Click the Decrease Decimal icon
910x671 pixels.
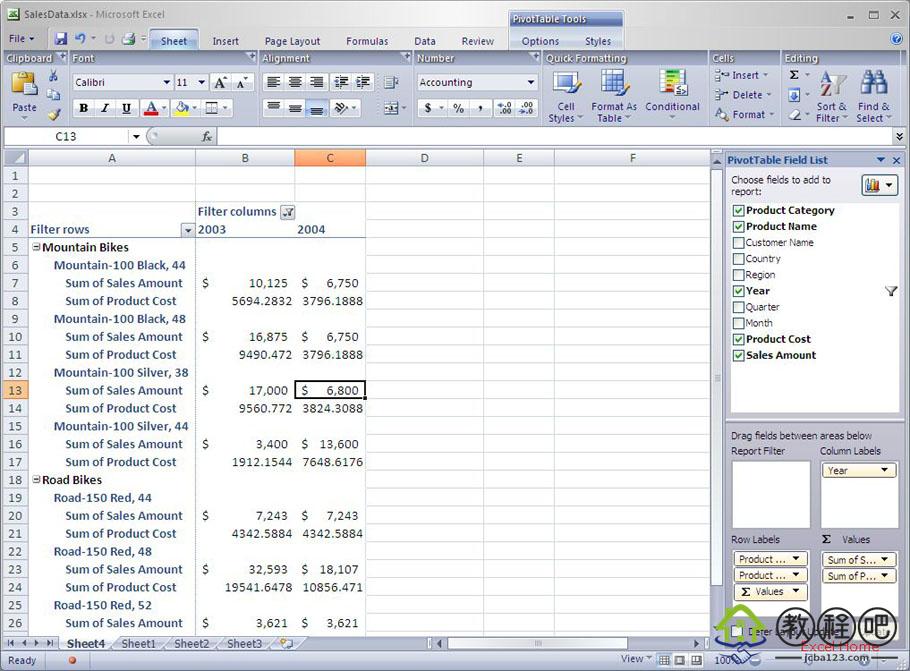pyautogui.click(x=526, y=108)
